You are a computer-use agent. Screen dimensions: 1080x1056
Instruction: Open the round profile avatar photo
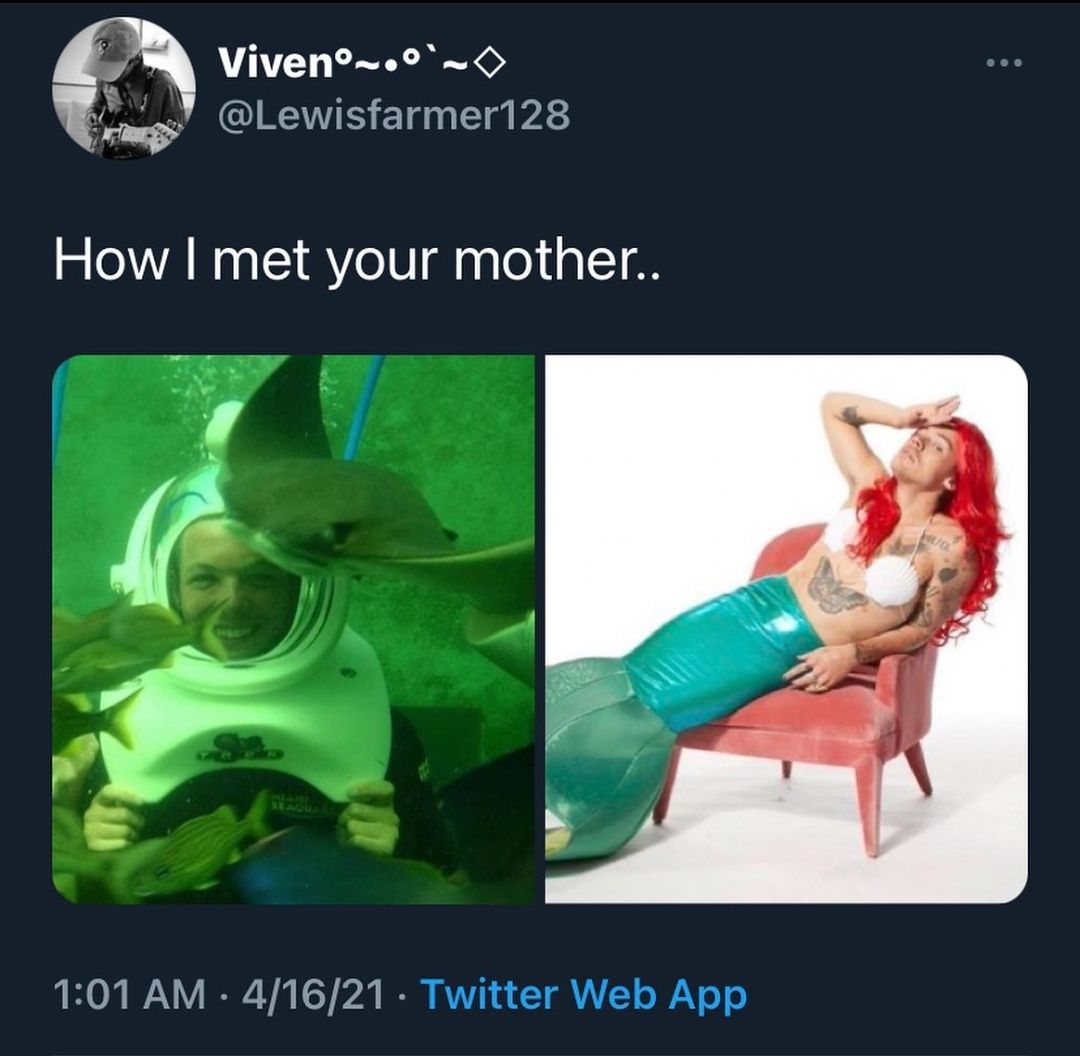[x=124, y=88]
